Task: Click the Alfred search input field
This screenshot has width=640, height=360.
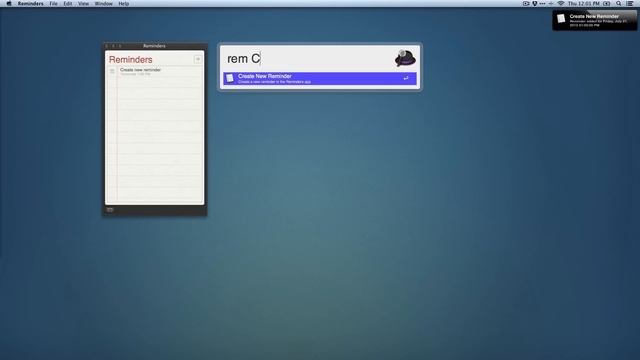Action: 308,58
